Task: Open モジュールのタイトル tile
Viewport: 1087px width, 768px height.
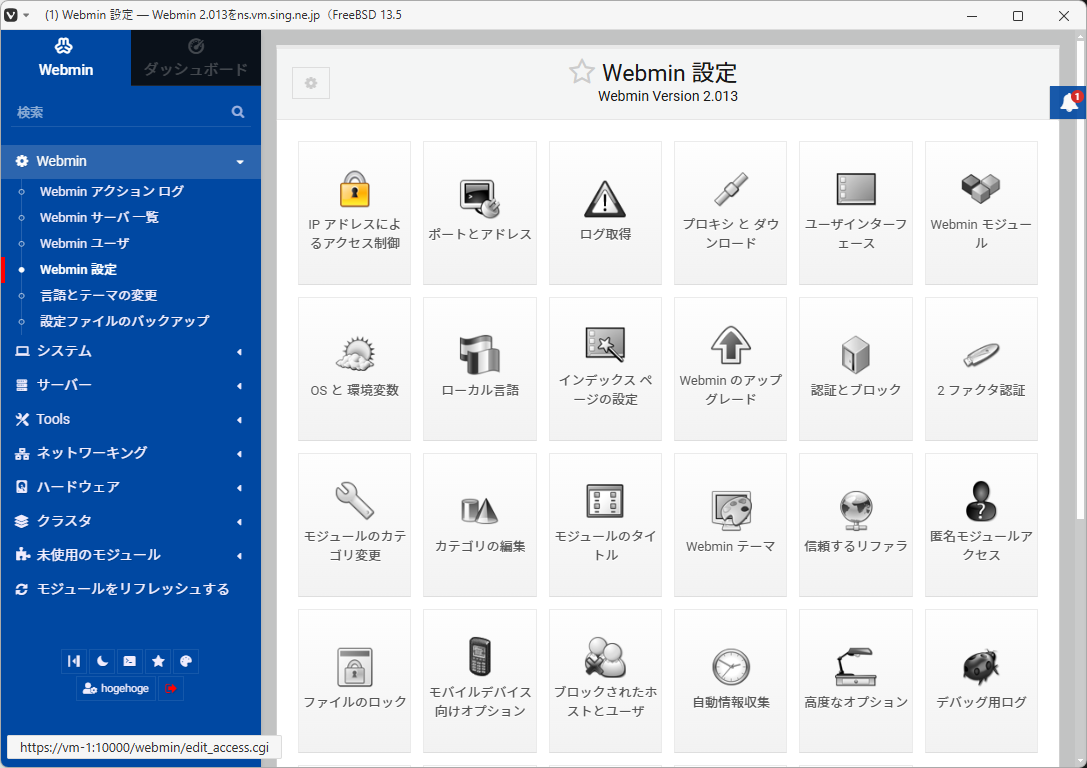Action: pos(605,525)
